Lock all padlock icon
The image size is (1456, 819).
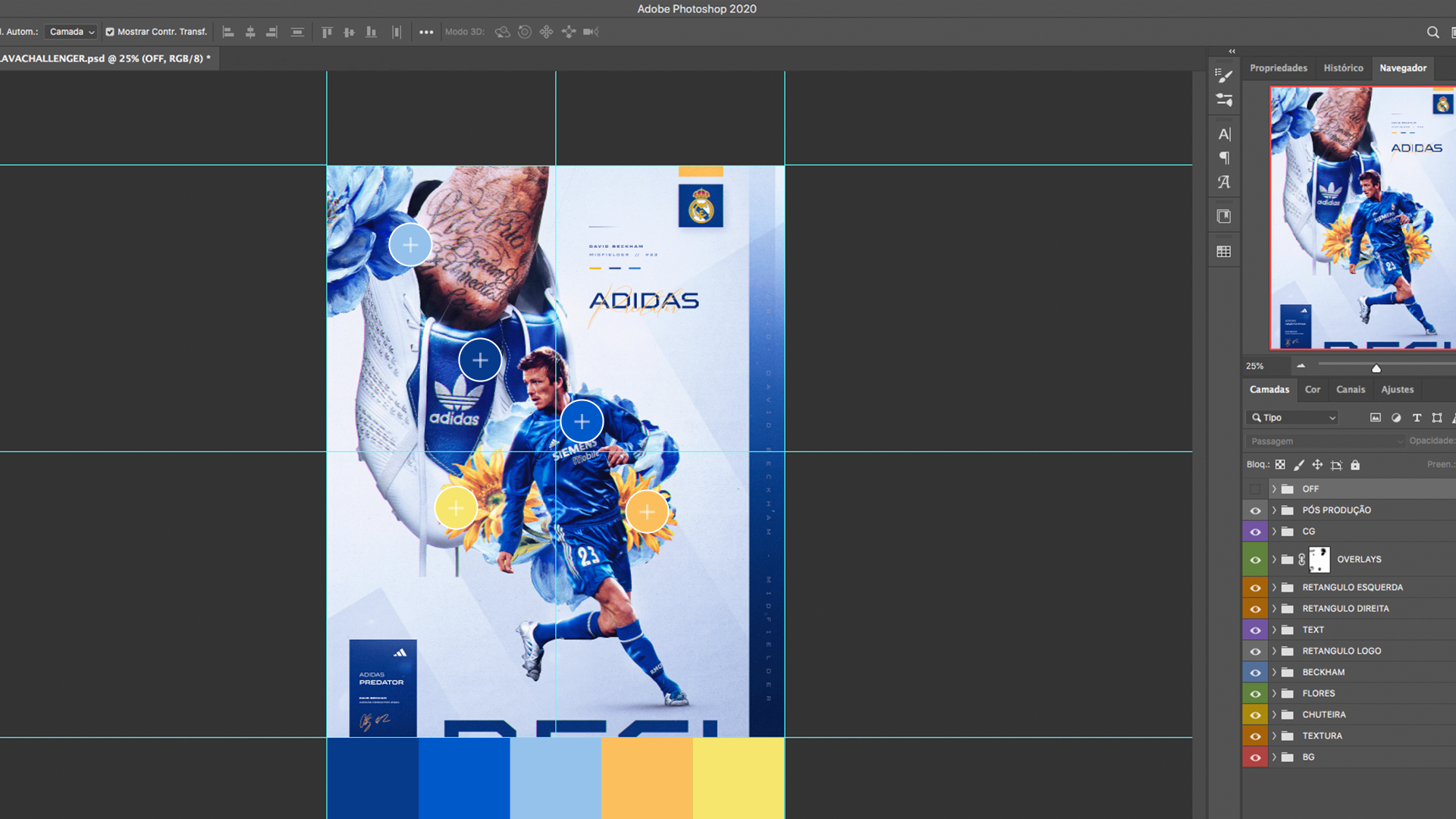(x=1355, y=465)
